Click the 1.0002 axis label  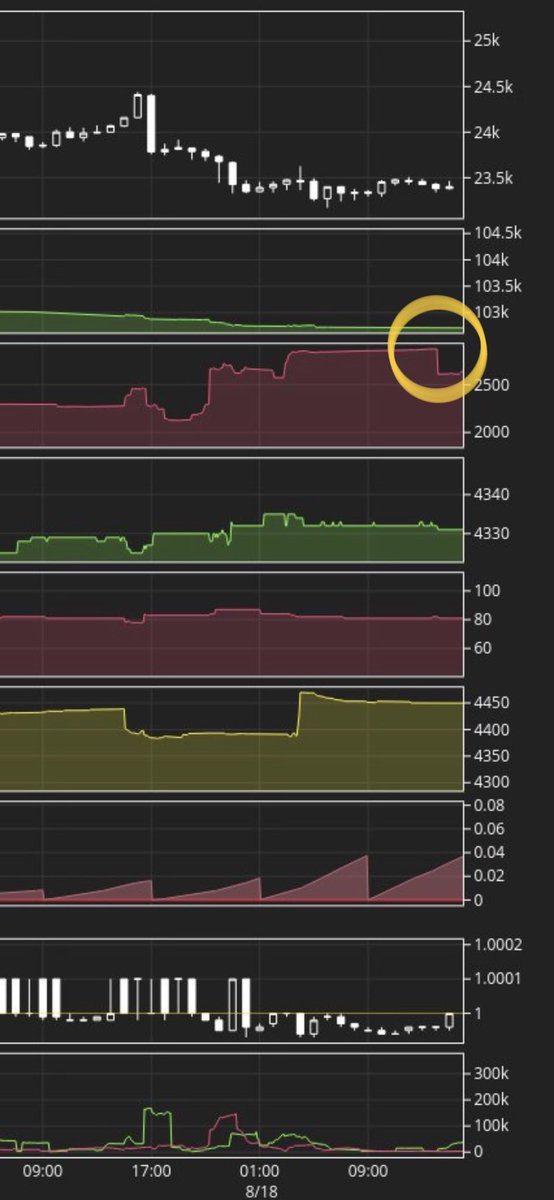tap(499, 945)
